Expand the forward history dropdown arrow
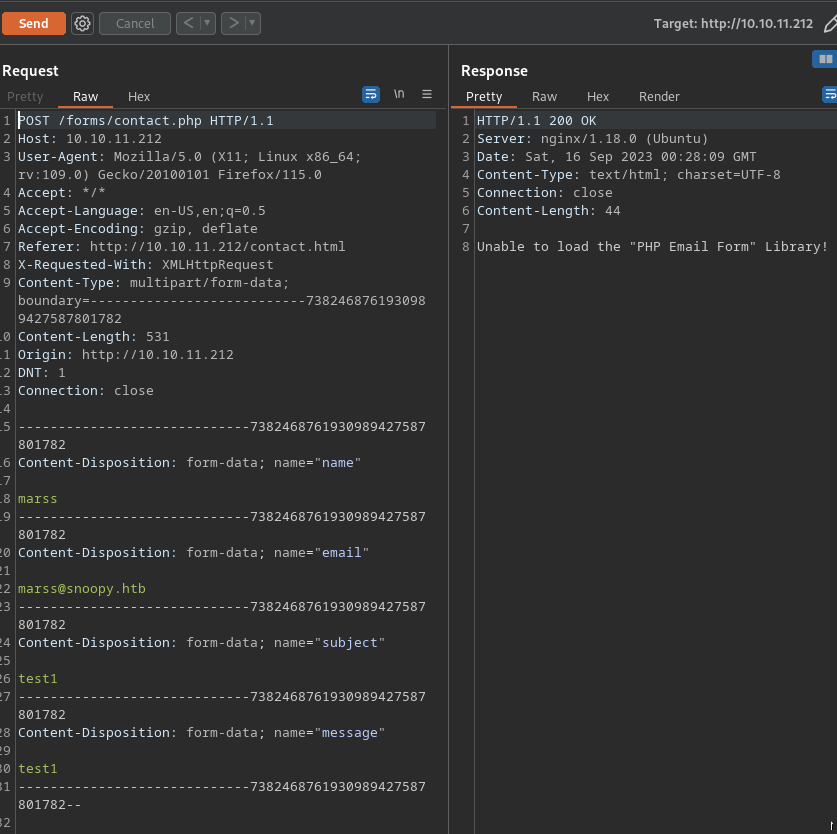Image resolution: width=837 pixels, height=834 pixels. tap(251, 23)
